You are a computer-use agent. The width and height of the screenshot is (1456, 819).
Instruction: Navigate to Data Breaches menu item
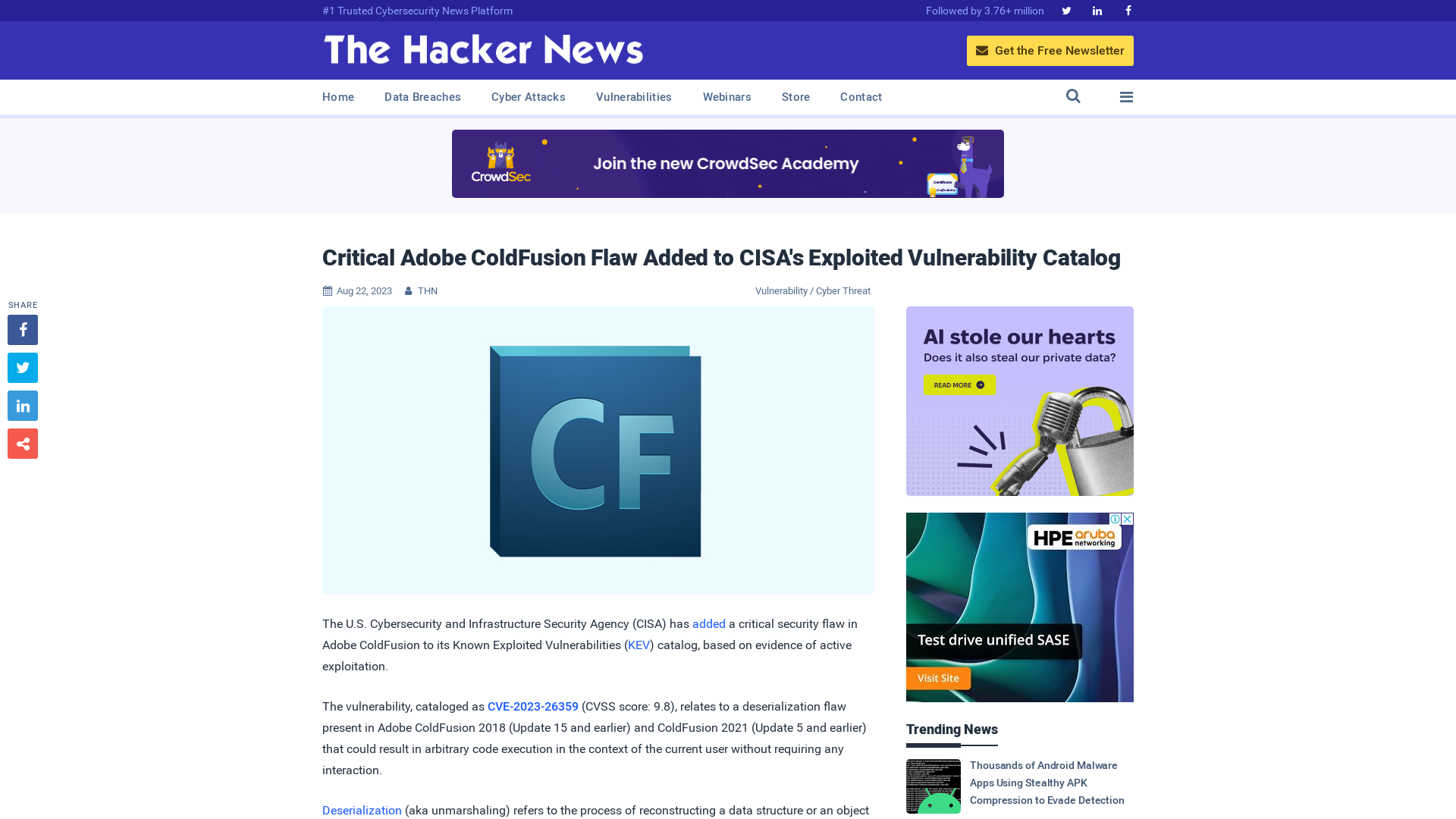point(423,97)
